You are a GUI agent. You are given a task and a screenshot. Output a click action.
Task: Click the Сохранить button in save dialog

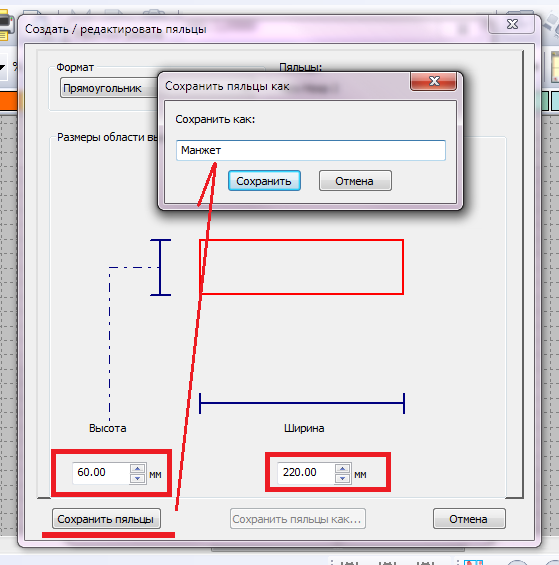tap(264, 181)
